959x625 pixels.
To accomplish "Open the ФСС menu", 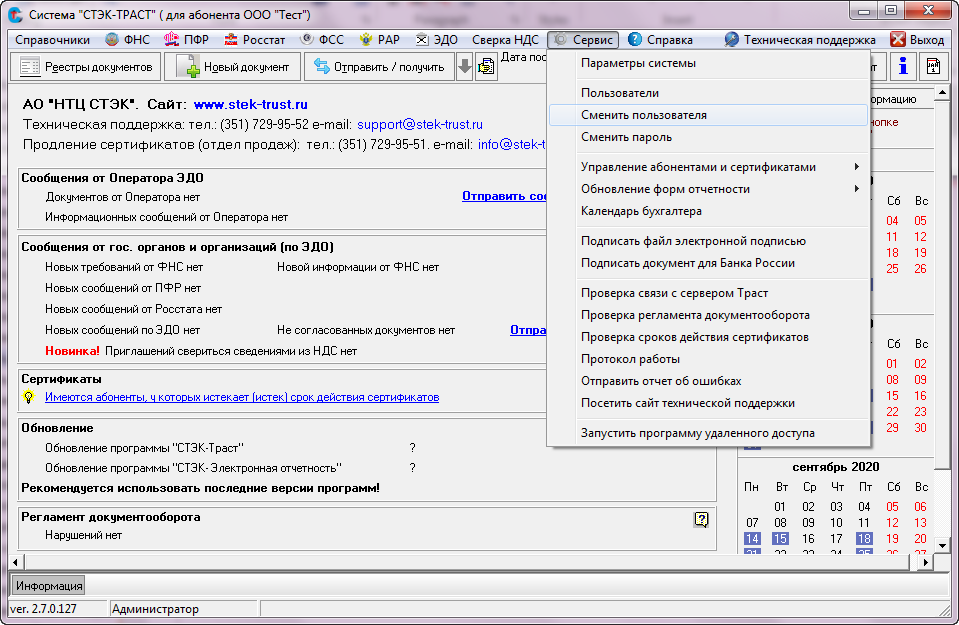I will 322,40.
